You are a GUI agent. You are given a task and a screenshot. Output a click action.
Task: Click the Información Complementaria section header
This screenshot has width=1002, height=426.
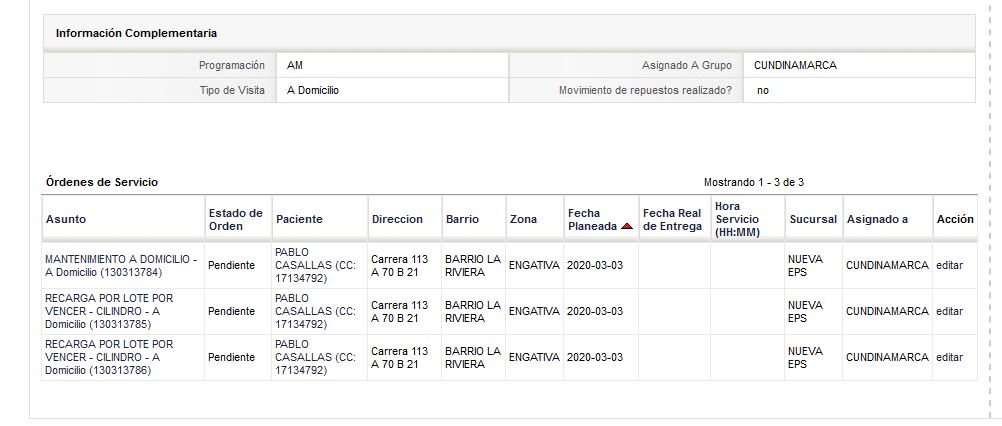[136, 33]
